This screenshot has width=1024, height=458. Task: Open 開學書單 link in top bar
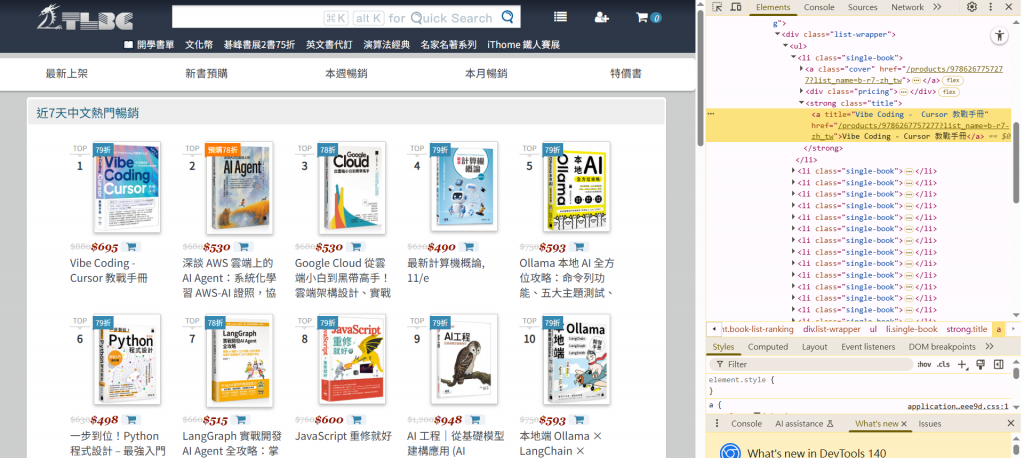[149, 44]
